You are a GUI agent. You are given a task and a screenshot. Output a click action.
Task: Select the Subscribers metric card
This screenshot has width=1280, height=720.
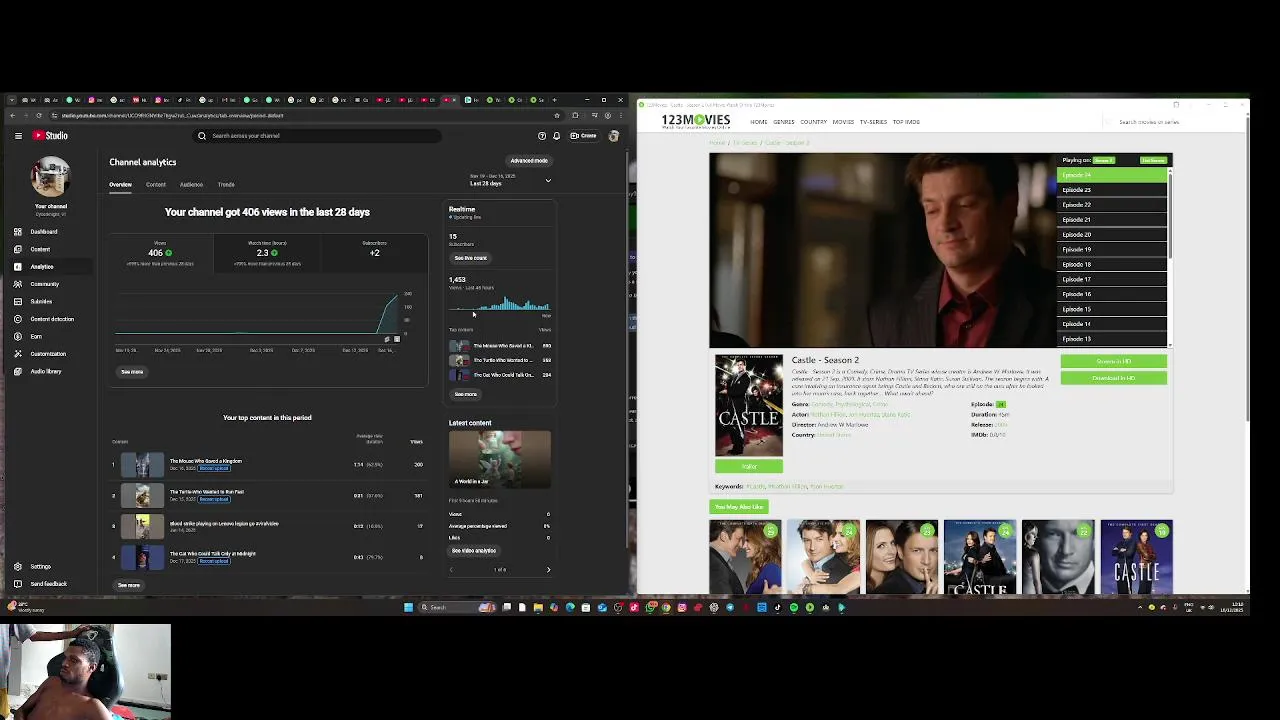point(374,253)
